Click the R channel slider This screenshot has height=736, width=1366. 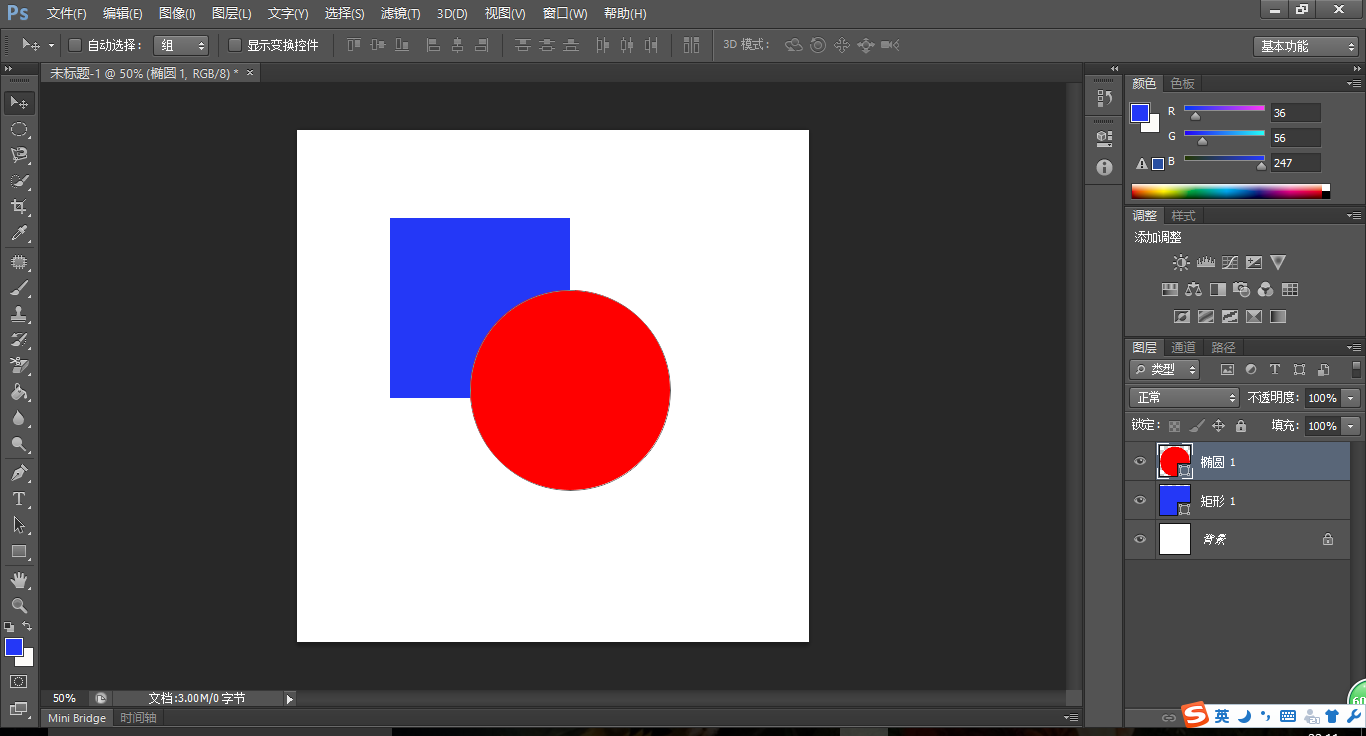tap(1224, 111)
